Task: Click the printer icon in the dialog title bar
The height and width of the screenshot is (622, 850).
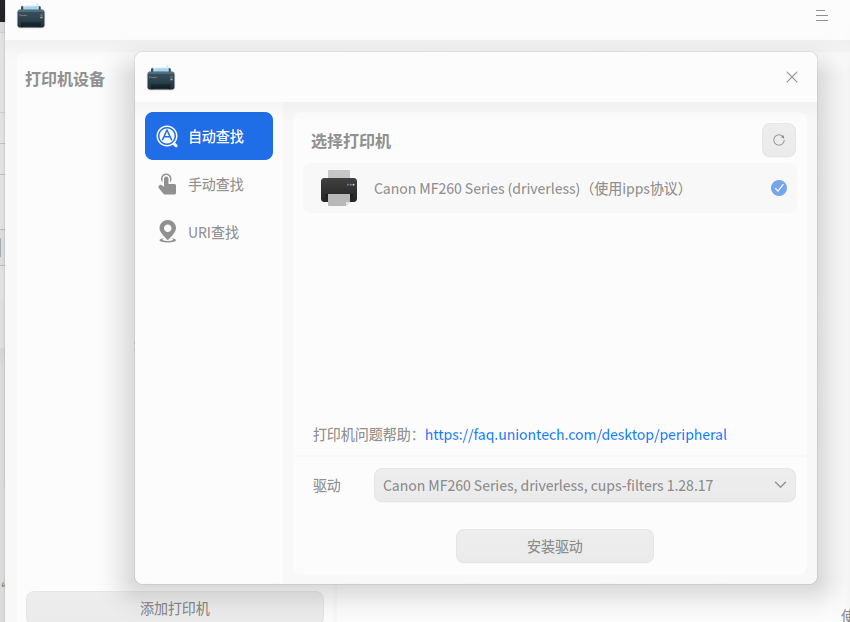Action: coord(161,78)
